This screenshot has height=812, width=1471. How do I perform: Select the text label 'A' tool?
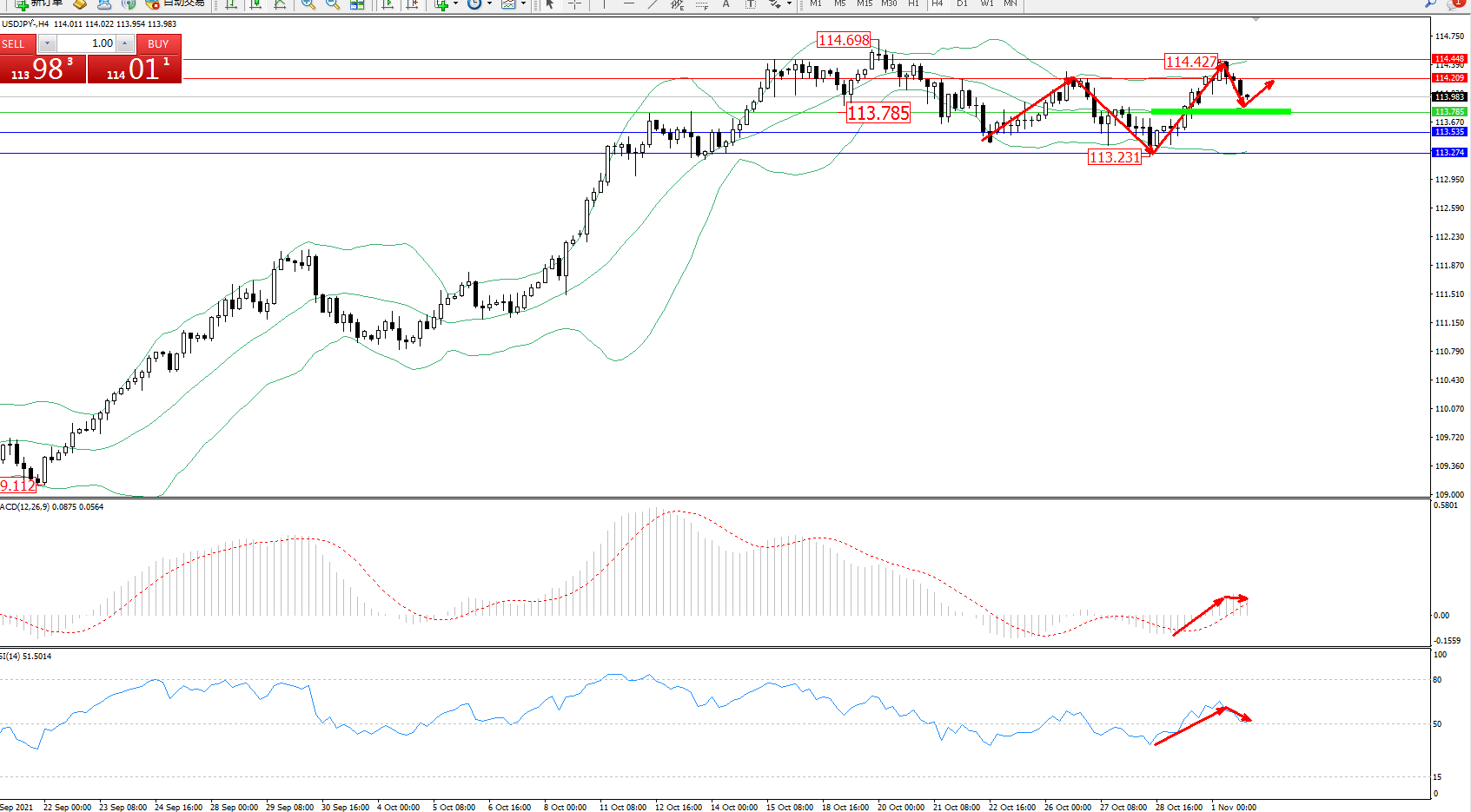coord(726,4)
